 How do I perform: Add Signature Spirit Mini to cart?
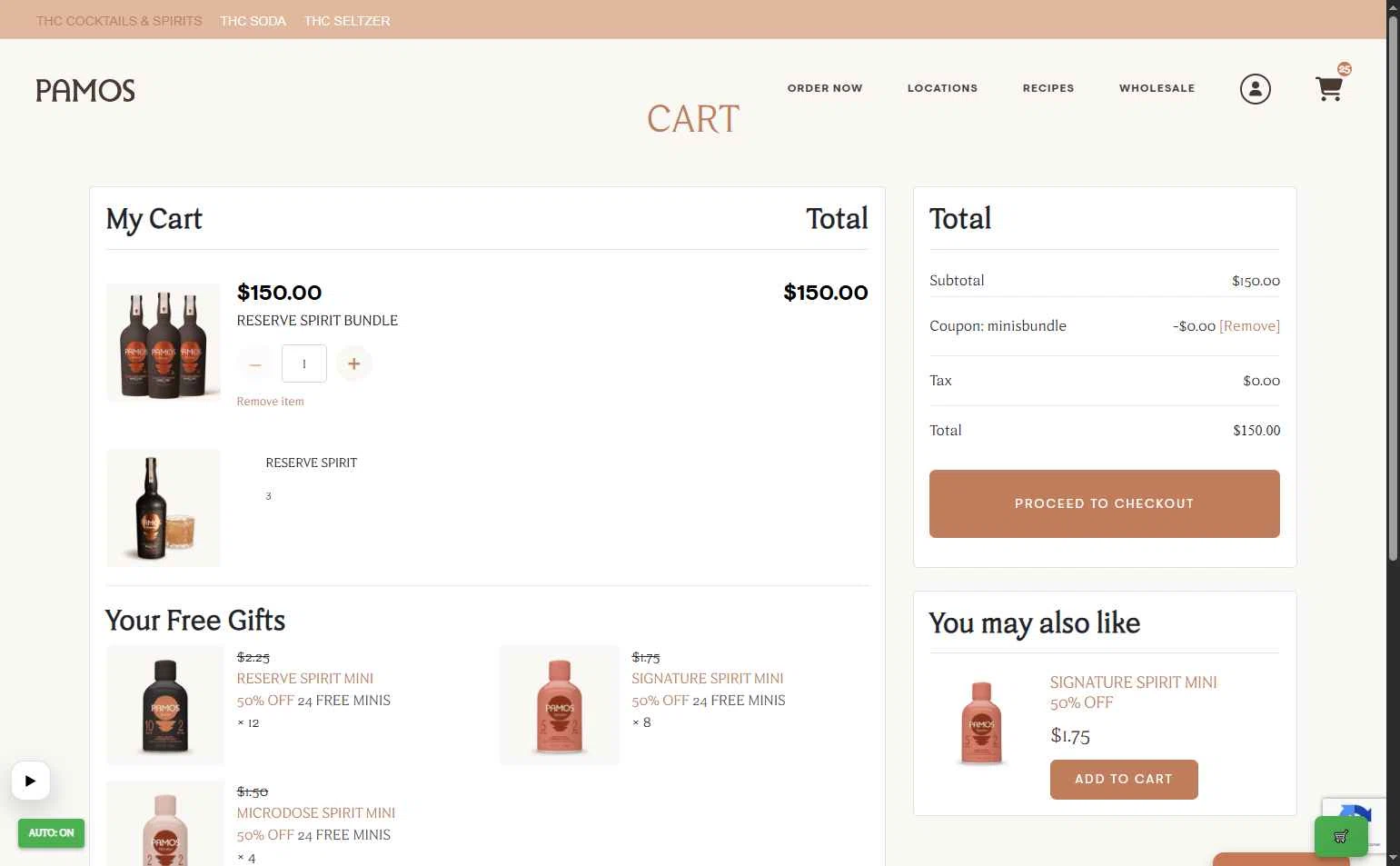(x=1124, y=780)
